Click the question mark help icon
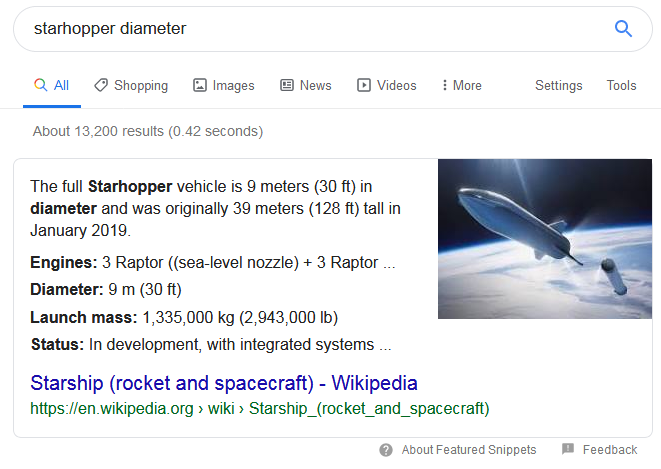 [x=386, y=450]
